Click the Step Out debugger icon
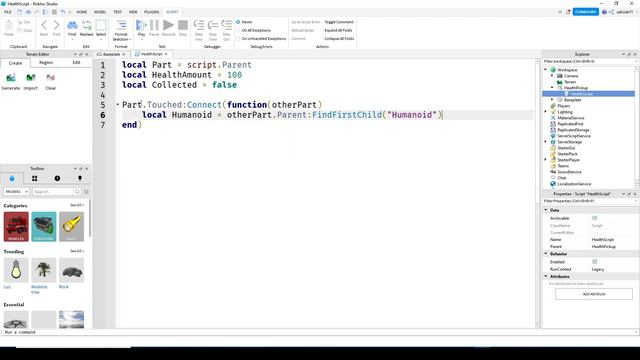This screenshot has width=640, height=360. (227, 25)
